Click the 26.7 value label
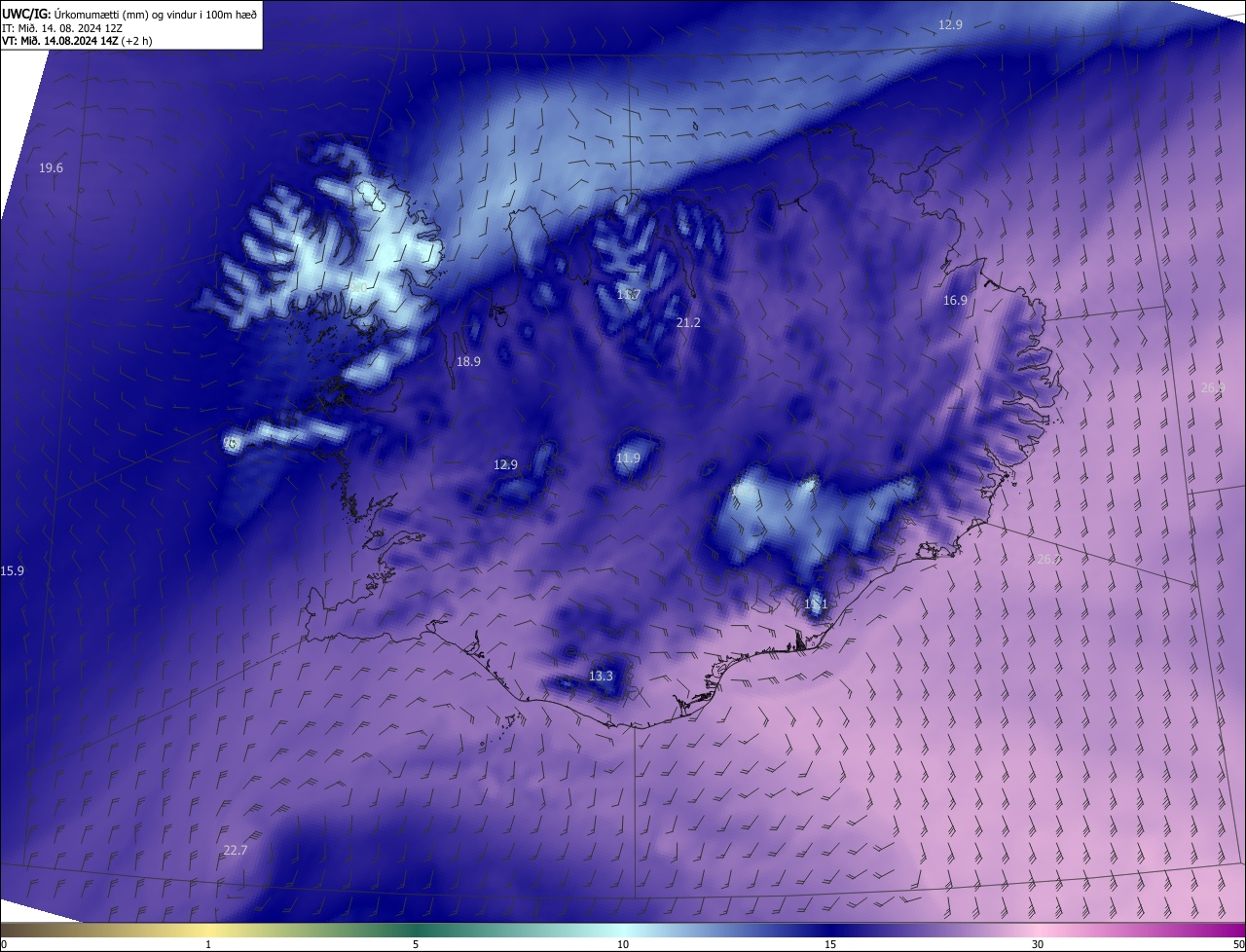 coord(1047,559)
